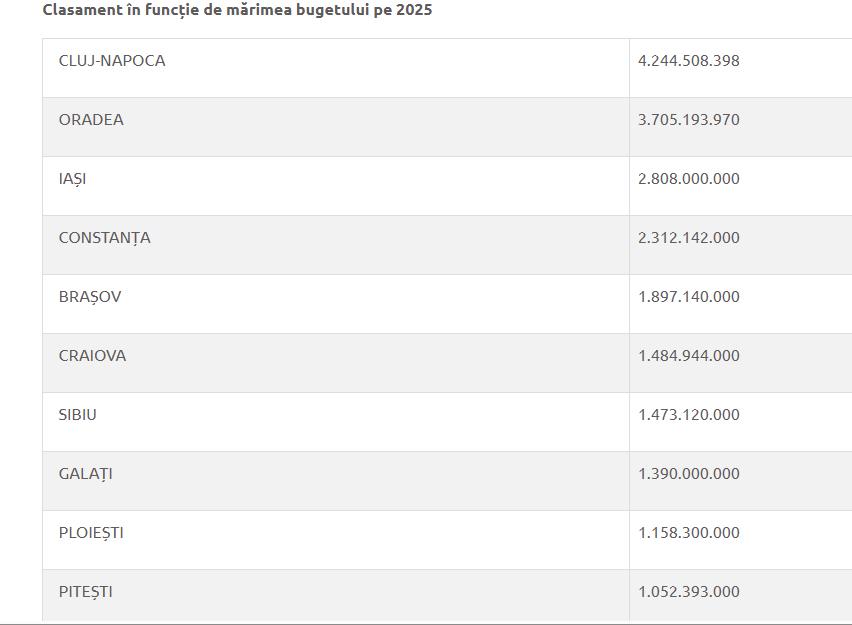
Task: Click Craiova's budget 1.484.944.000
Action: coord(689,356)
